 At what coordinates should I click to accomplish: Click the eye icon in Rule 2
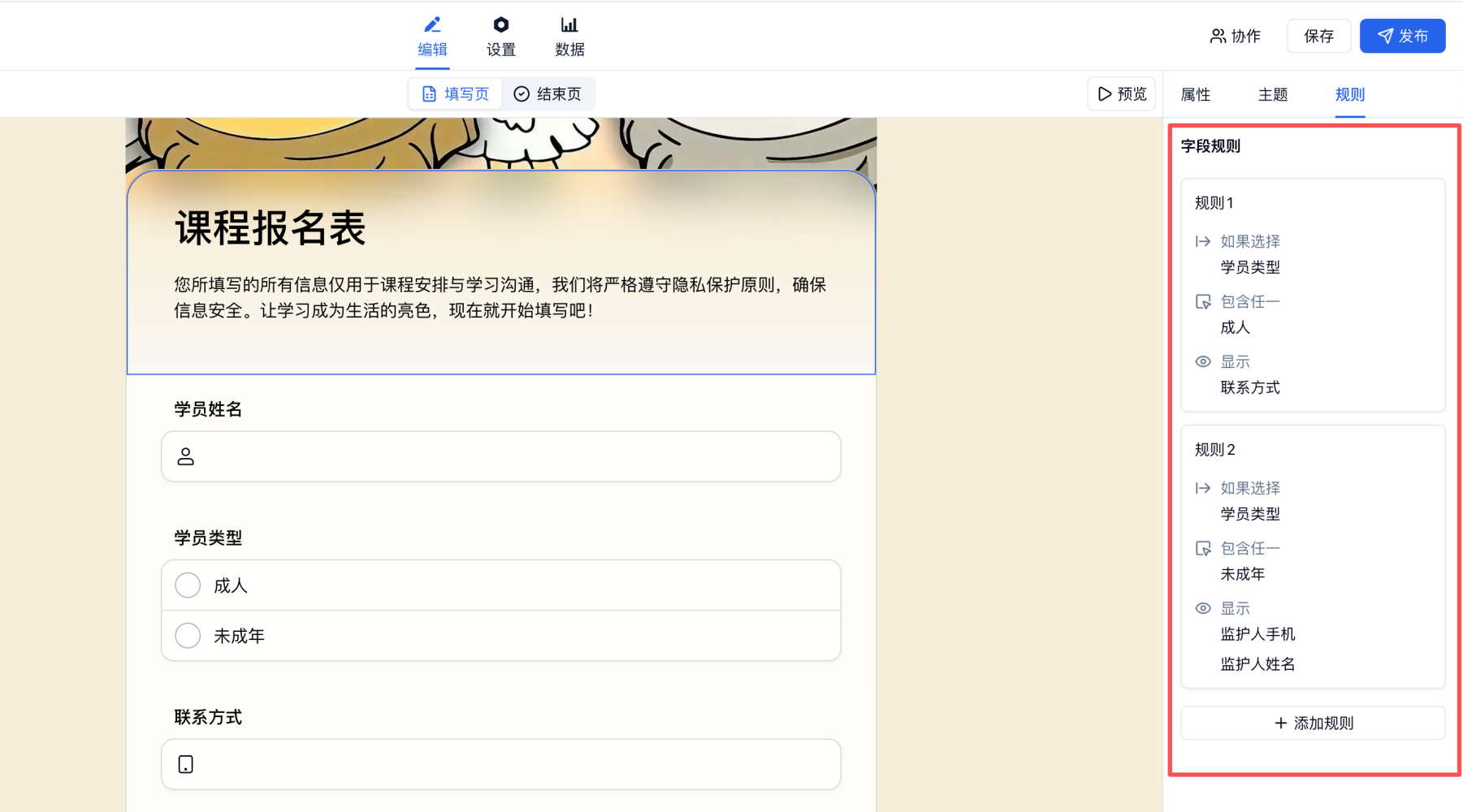click(1203, 609)
